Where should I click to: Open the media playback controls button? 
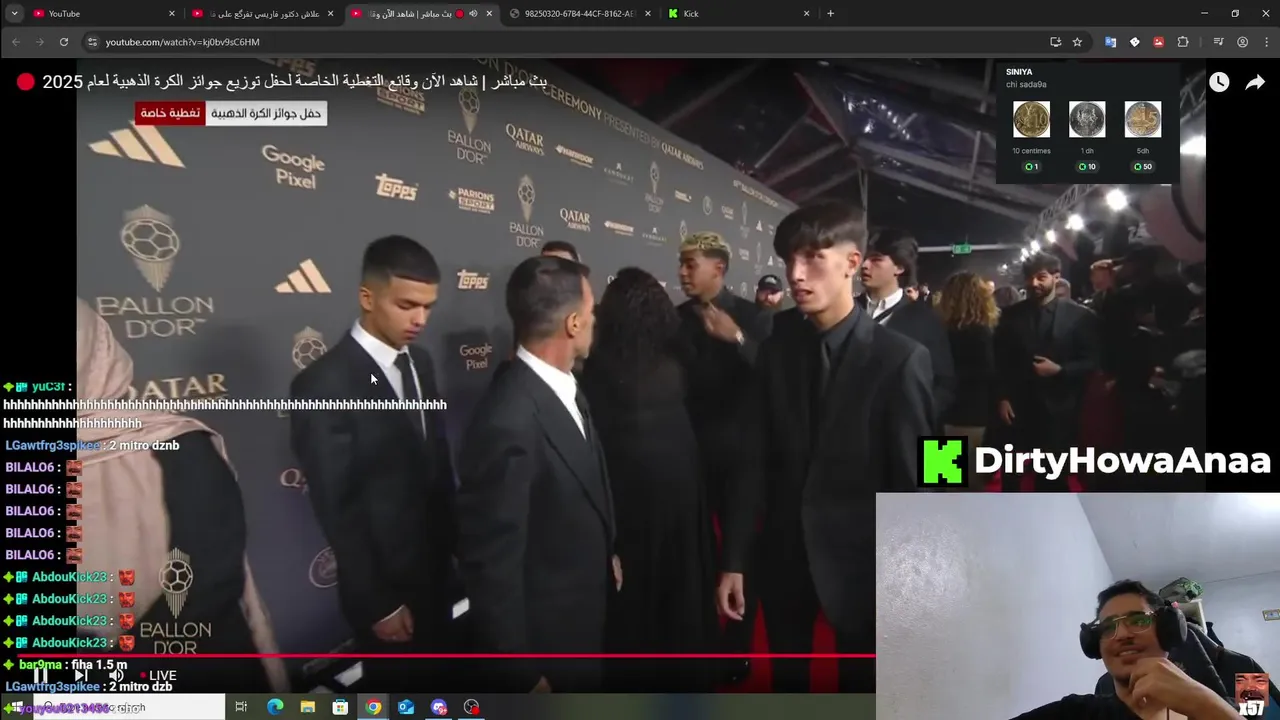point(1218,42)
